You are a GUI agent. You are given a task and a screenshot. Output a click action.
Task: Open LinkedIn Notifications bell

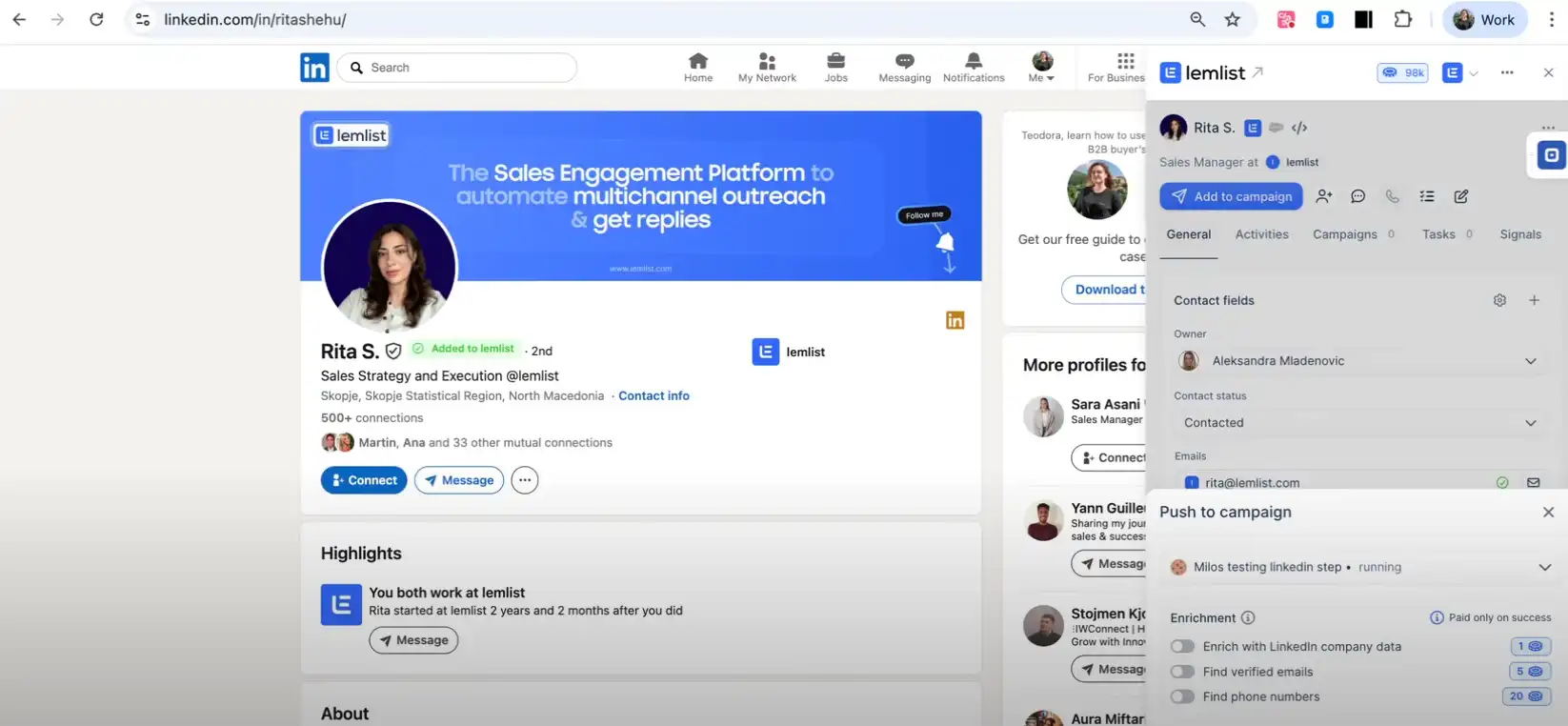point(974,68)
